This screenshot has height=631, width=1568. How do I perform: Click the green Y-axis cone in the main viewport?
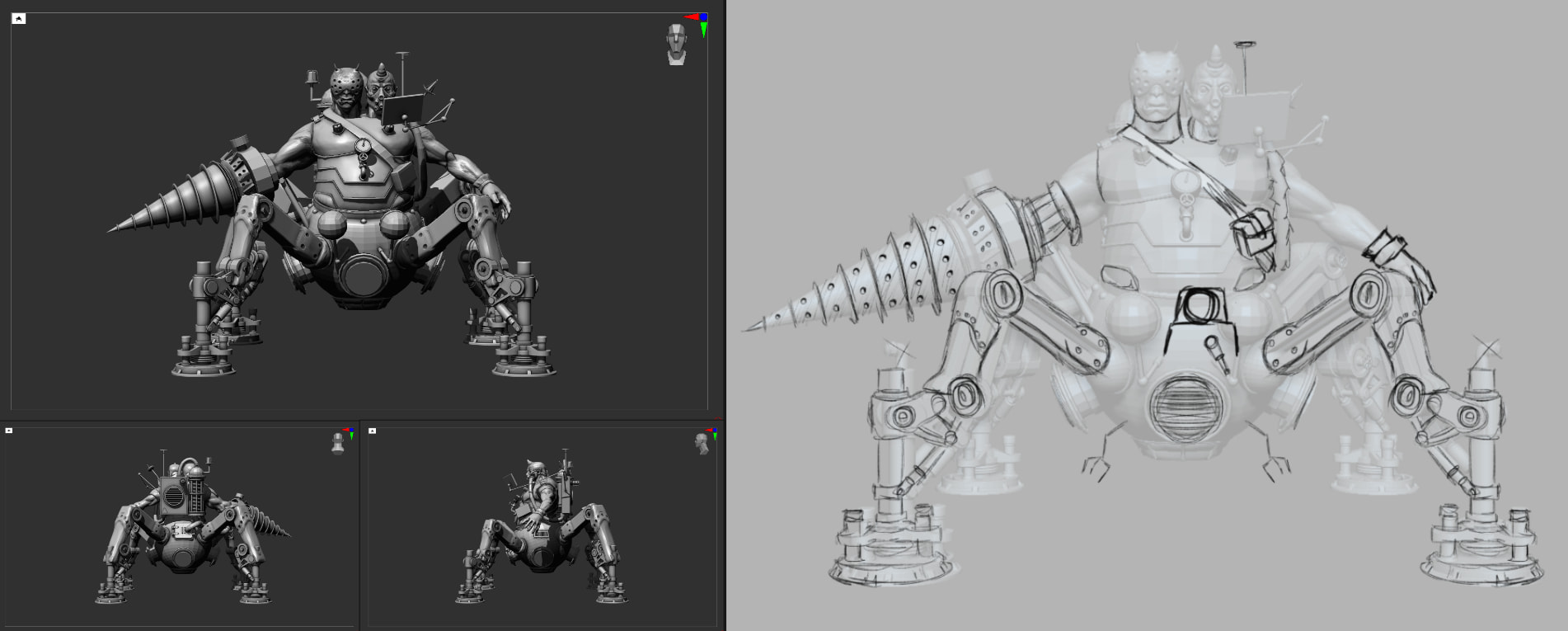[703, 31]
